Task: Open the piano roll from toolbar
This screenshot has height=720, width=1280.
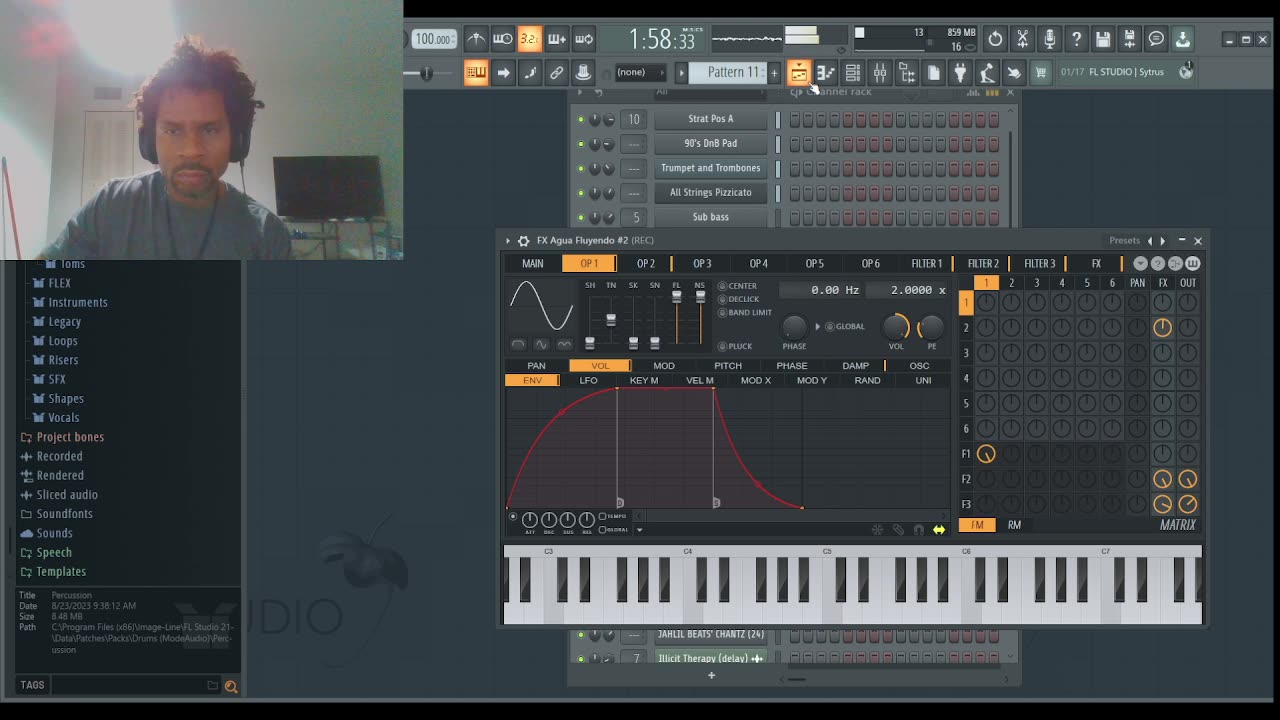Action: [825, 72]
